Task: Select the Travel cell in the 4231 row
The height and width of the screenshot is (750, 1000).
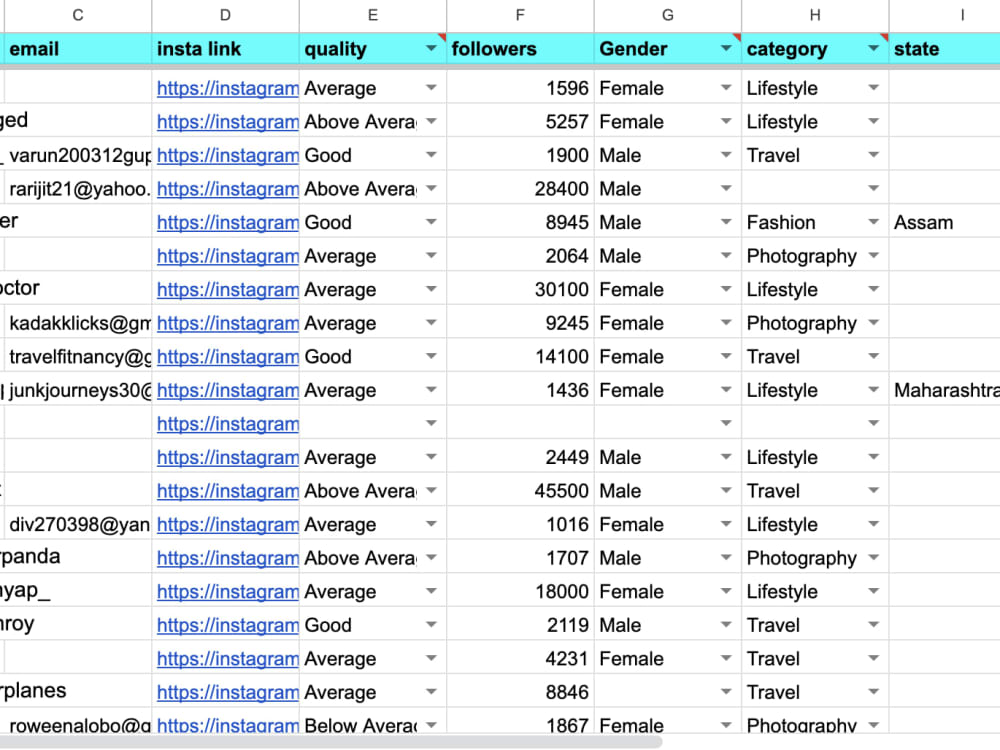Action: coord(815,658)
